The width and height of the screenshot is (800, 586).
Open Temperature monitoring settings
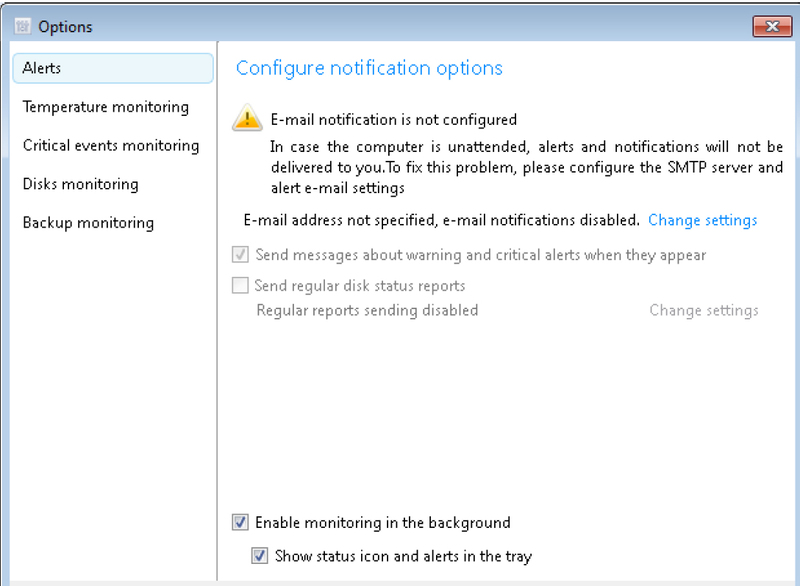click(x=106, y=107)
